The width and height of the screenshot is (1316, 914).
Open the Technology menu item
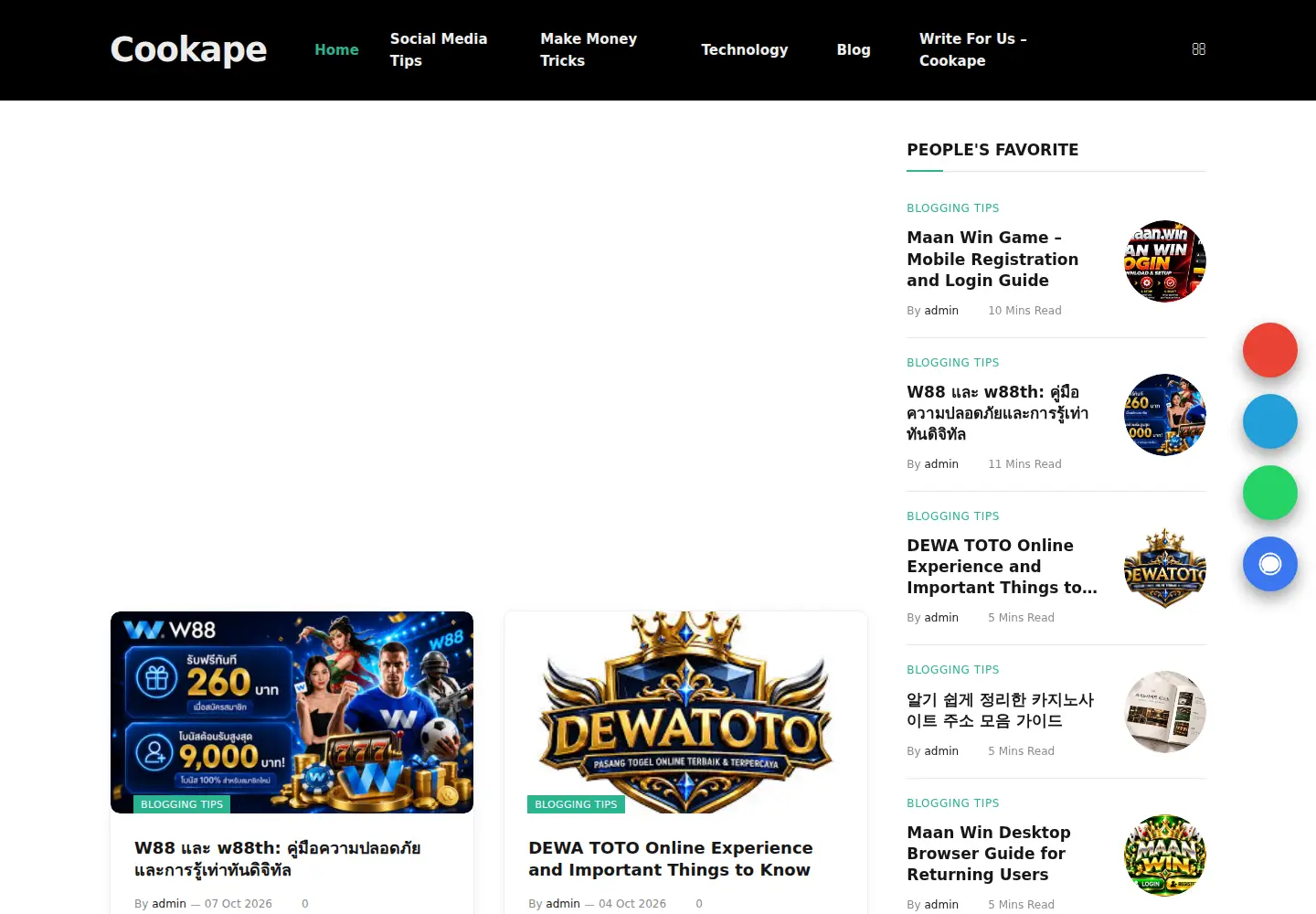point(744,49)
